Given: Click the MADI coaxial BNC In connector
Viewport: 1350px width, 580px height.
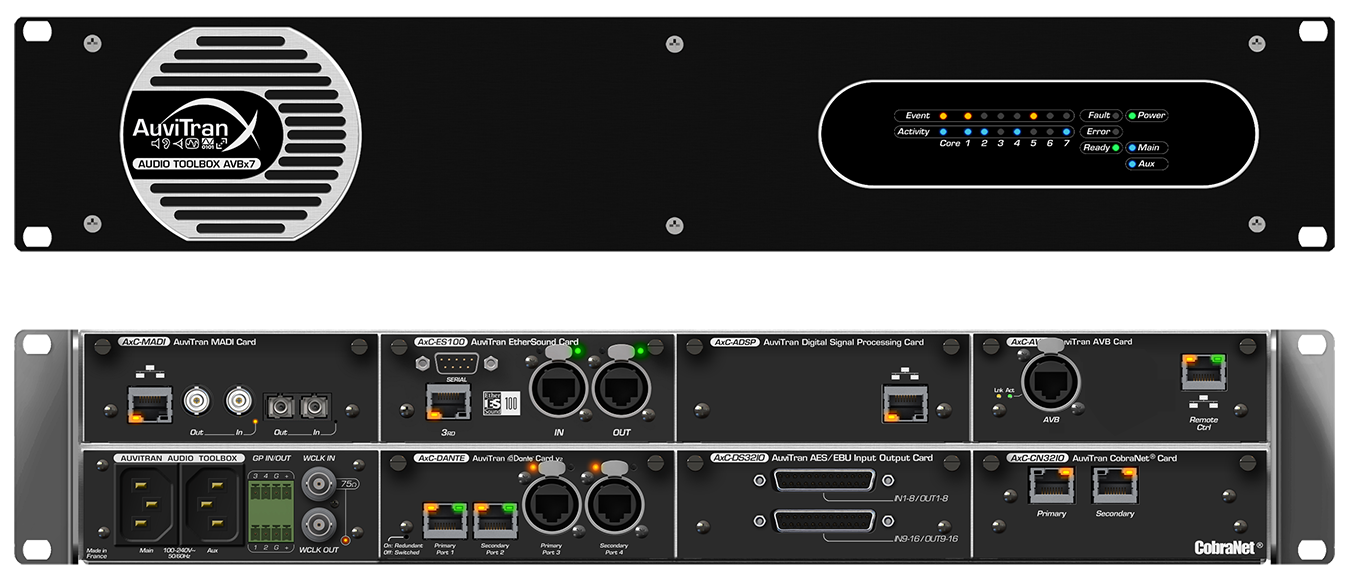Looking at the screenshot, I should tap(238, 402).
